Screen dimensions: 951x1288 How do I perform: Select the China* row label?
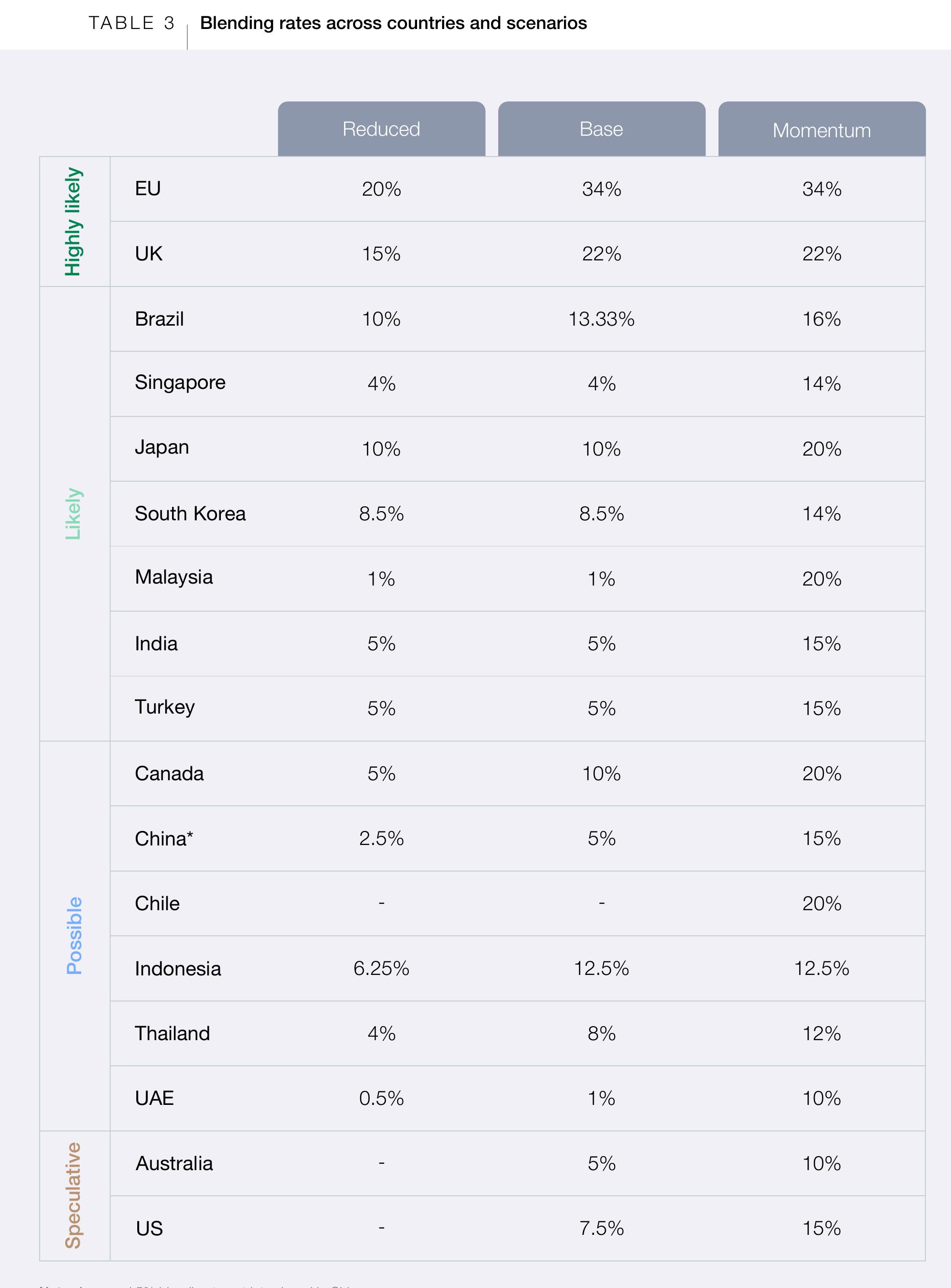[164, 839]
